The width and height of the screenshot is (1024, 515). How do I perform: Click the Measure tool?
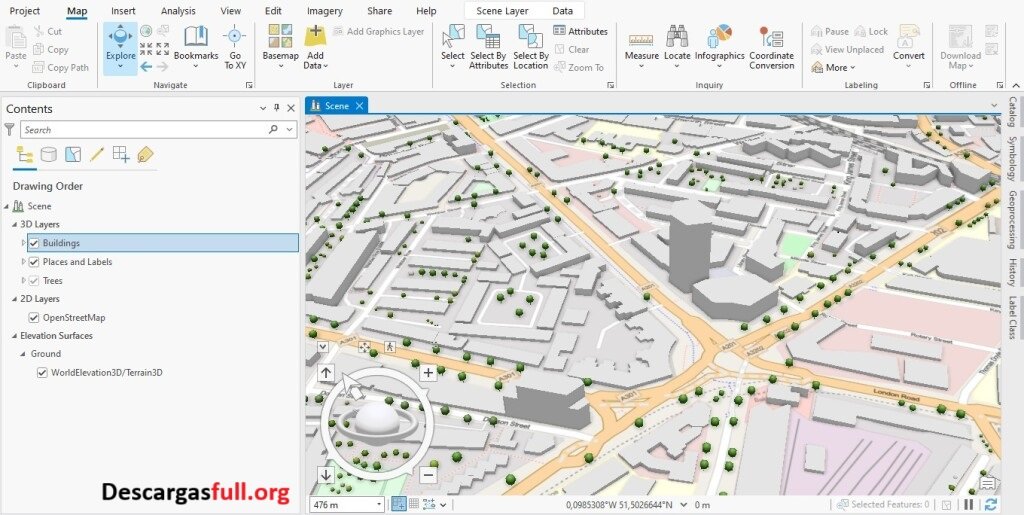(641, 46)
